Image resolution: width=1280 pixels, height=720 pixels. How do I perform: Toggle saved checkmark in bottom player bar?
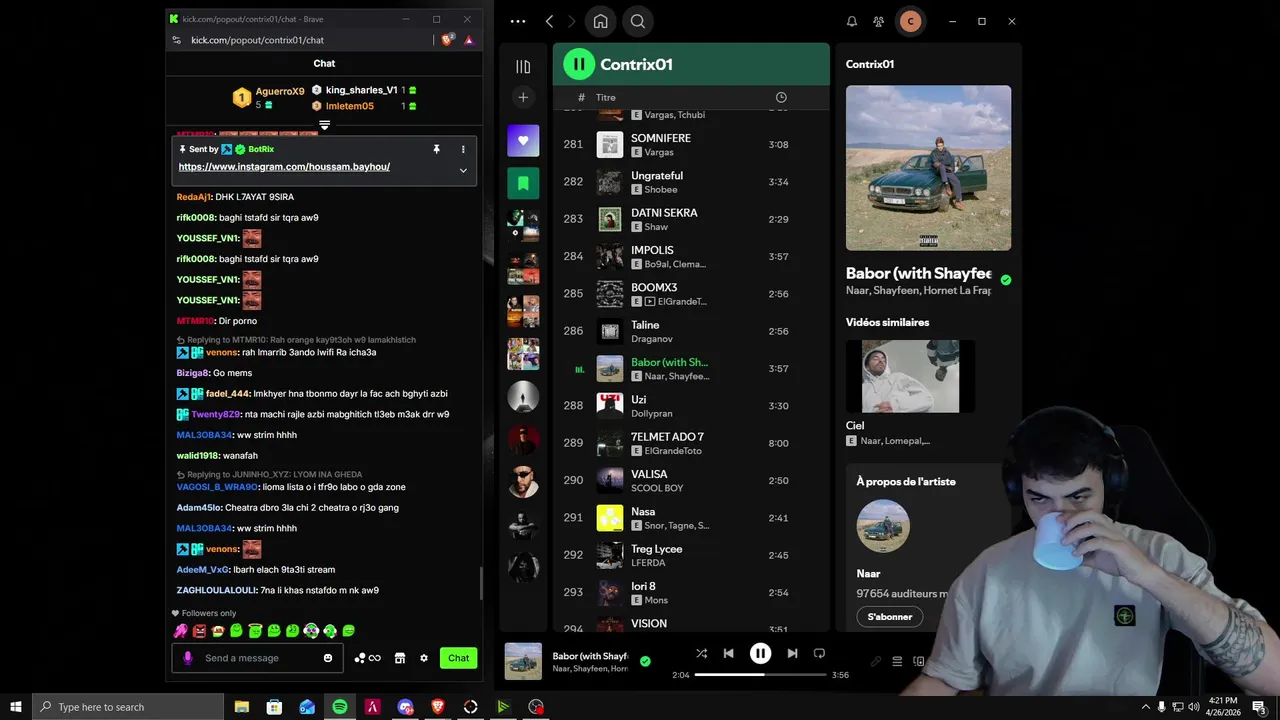coord(645,661)
